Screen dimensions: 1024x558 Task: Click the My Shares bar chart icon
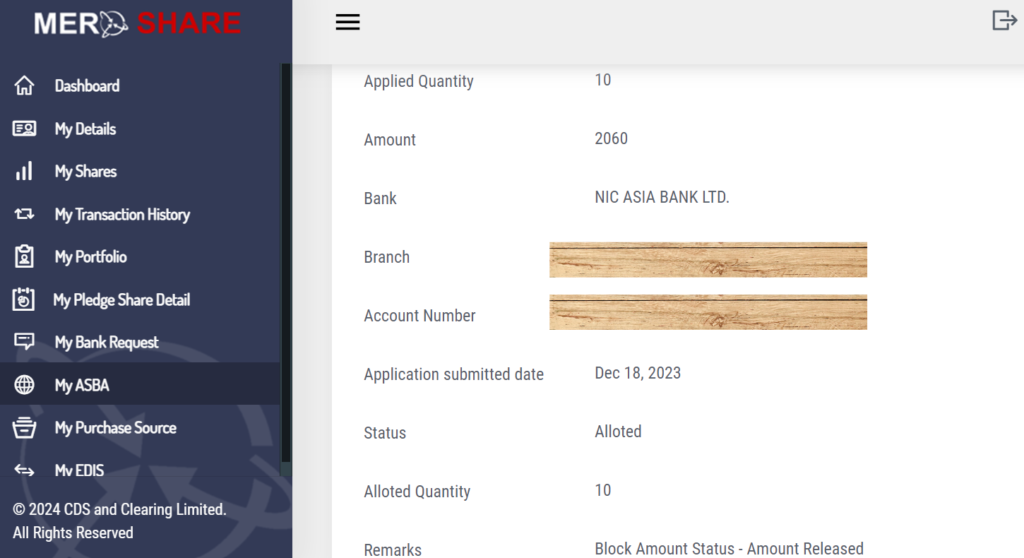coord(24,172)
